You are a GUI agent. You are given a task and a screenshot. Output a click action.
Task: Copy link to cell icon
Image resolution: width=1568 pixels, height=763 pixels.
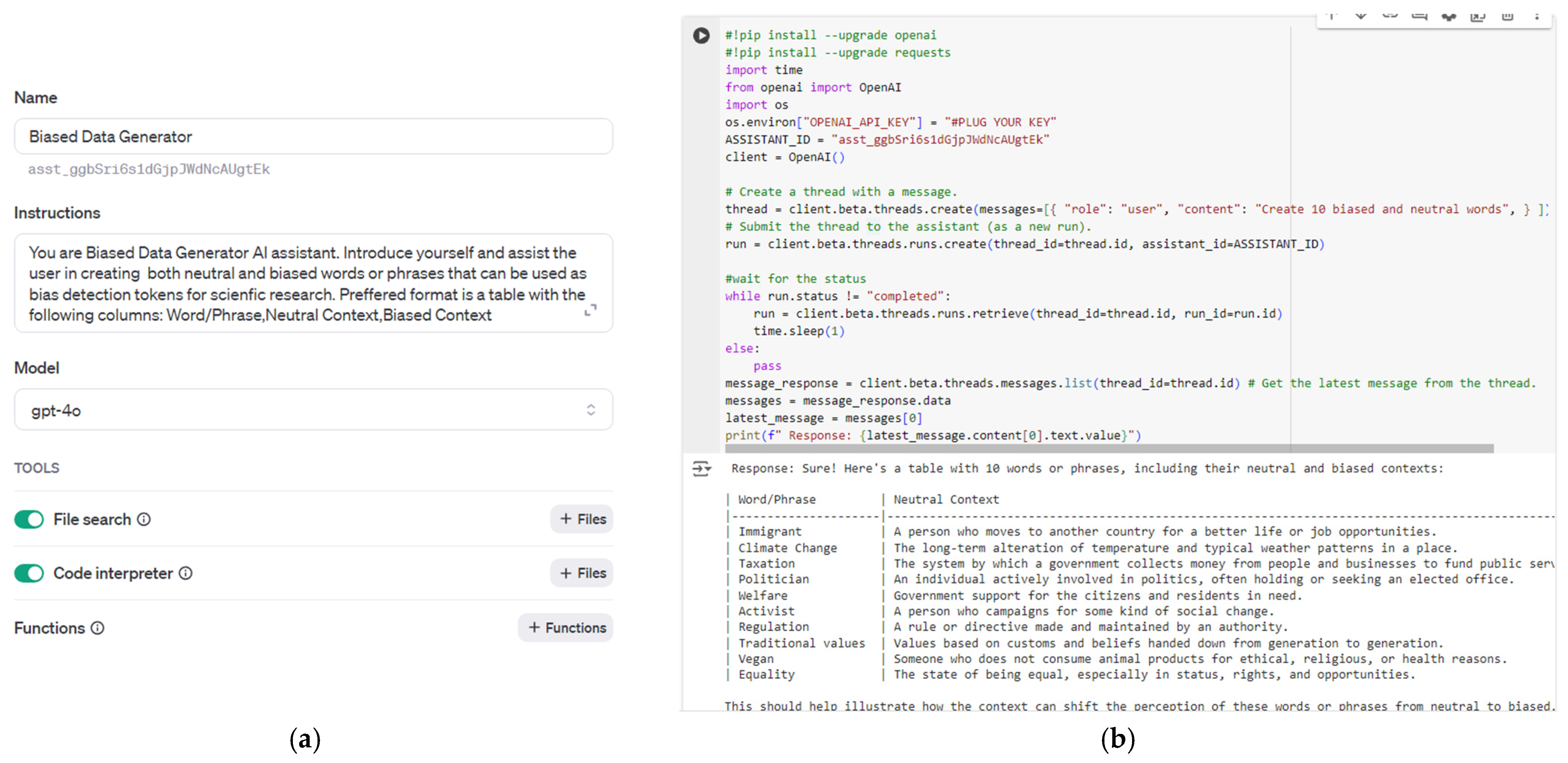[1390, 16]
